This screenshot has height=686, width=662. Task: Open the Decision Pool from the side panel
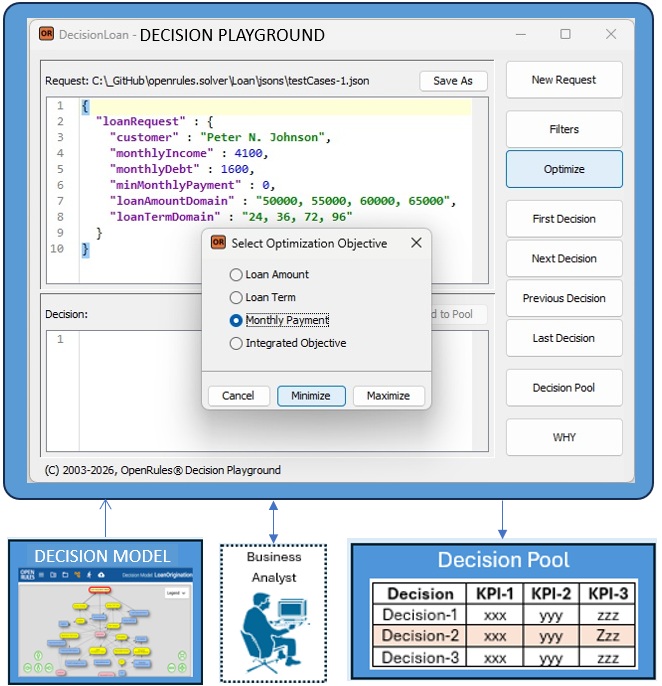[x=564, y=388]
